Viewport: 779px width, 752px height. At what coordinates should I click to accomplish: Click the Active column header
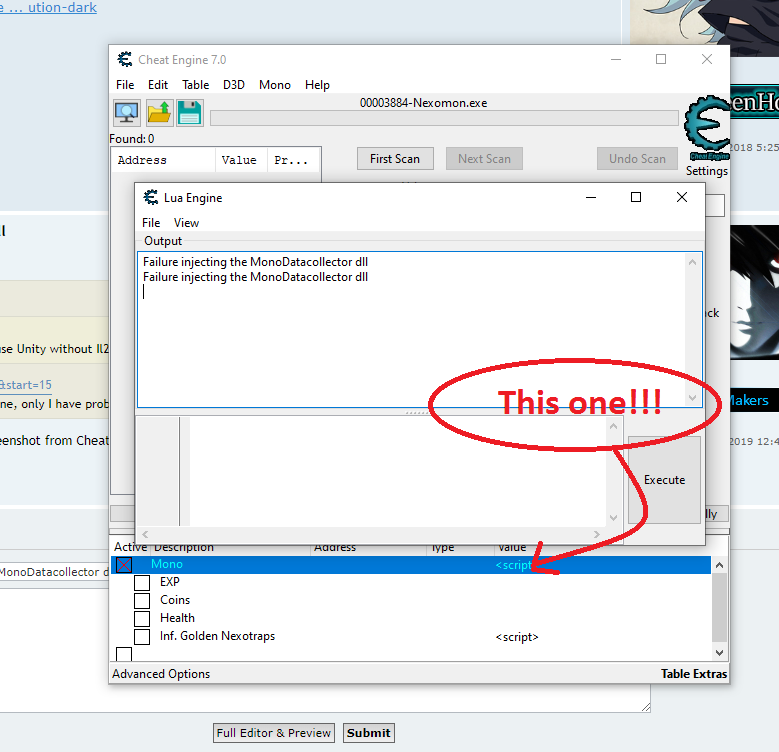pos(130,547)
